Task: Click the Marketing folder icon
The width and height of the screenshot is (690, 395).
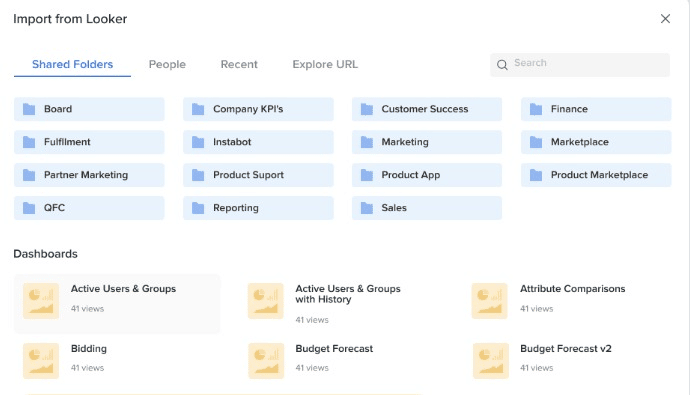Action: pos(367,142)
